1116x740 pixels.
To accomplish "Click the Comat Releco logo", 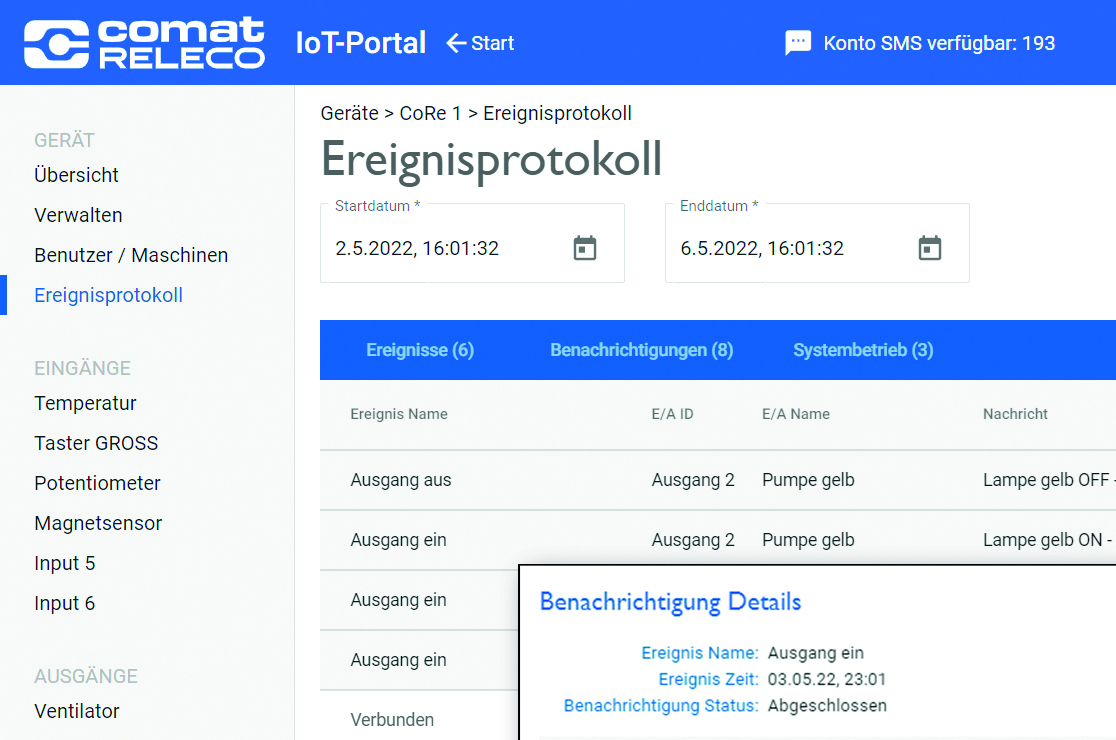I will tap(144, 43).
